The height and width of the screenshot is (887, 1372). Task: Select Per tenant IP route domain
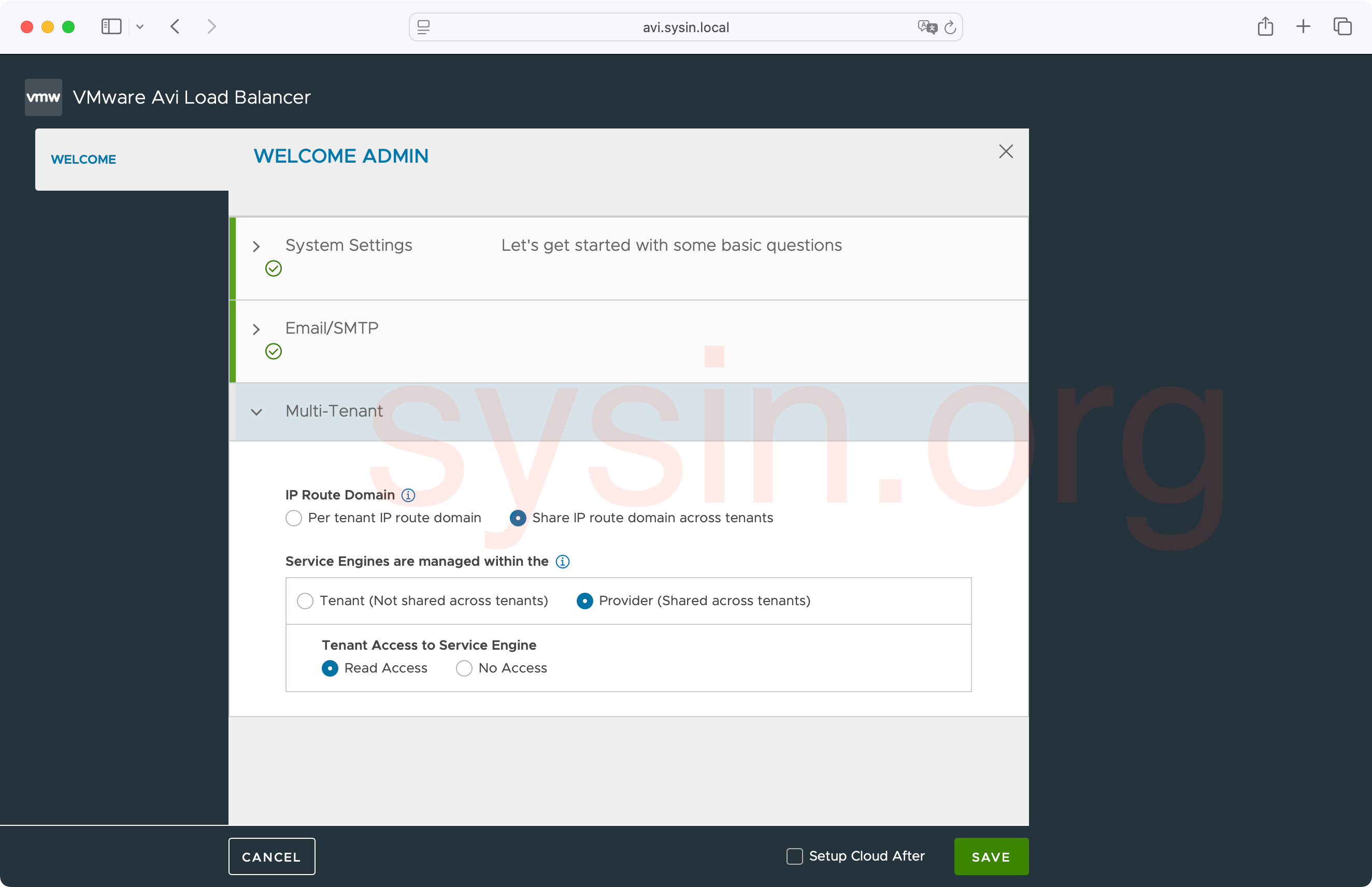click(x=294, y=518)
